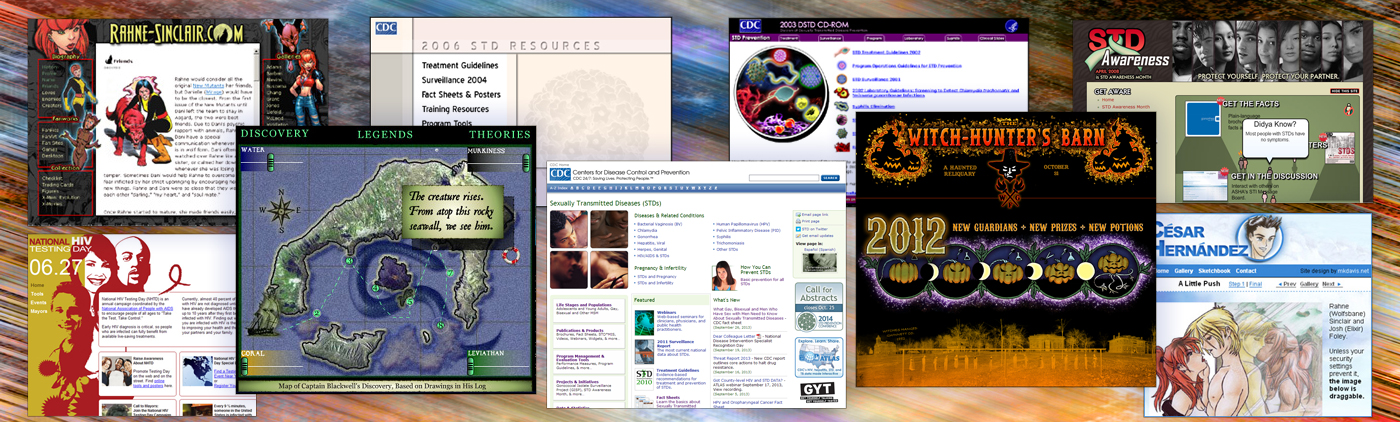Open Events in HIV Testing Day menu

(38, 303)
